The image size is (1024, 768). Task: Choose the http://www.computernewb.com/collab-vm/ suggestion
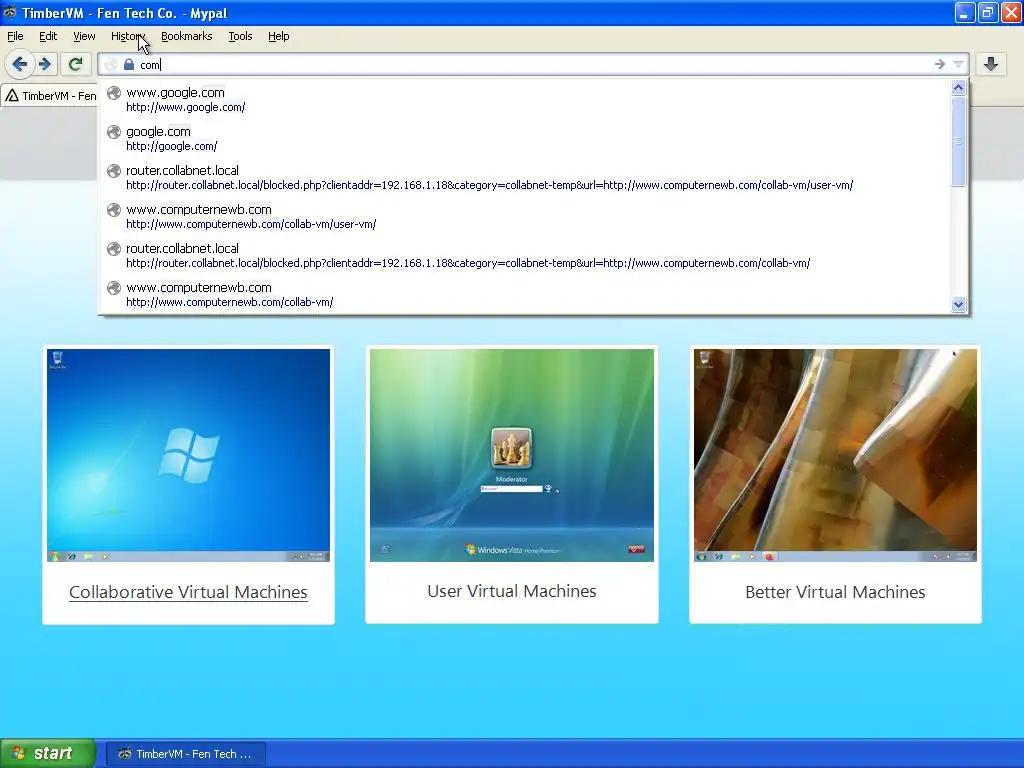pos(525,295)
